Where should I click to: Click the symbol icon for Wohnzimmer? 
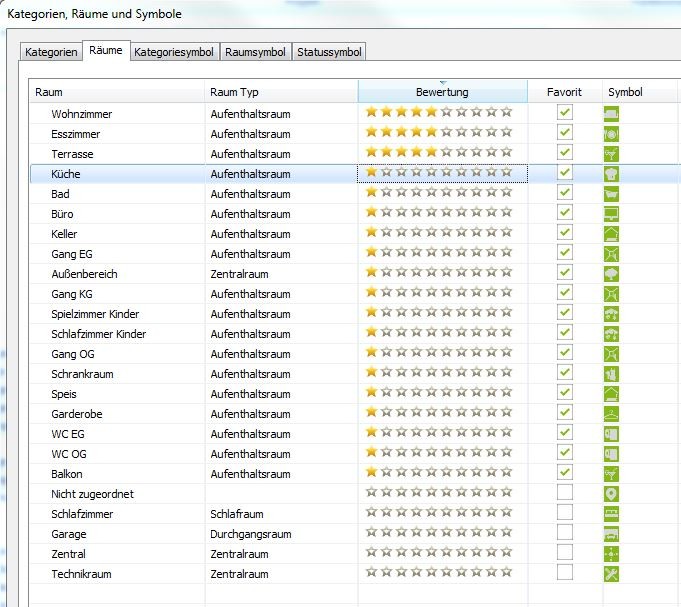tap(611, 114)
